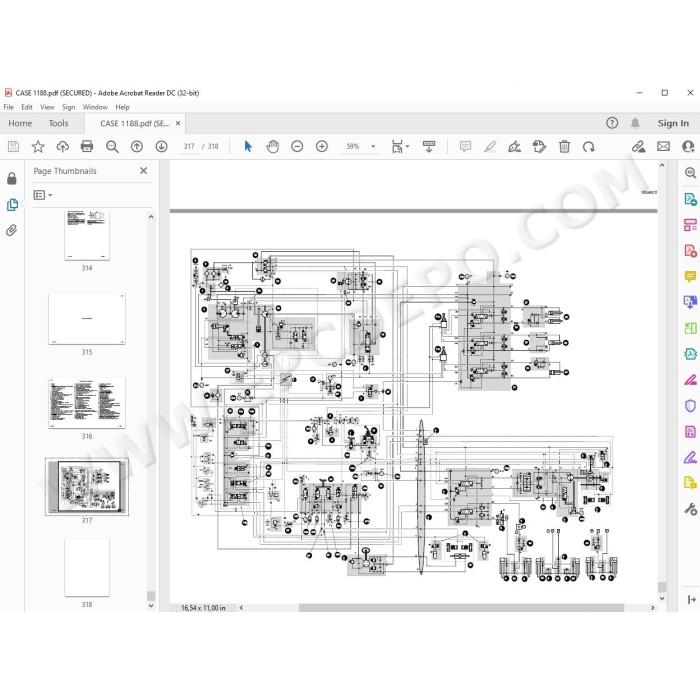Add file to starred bookmark

[x=38, y=146]
